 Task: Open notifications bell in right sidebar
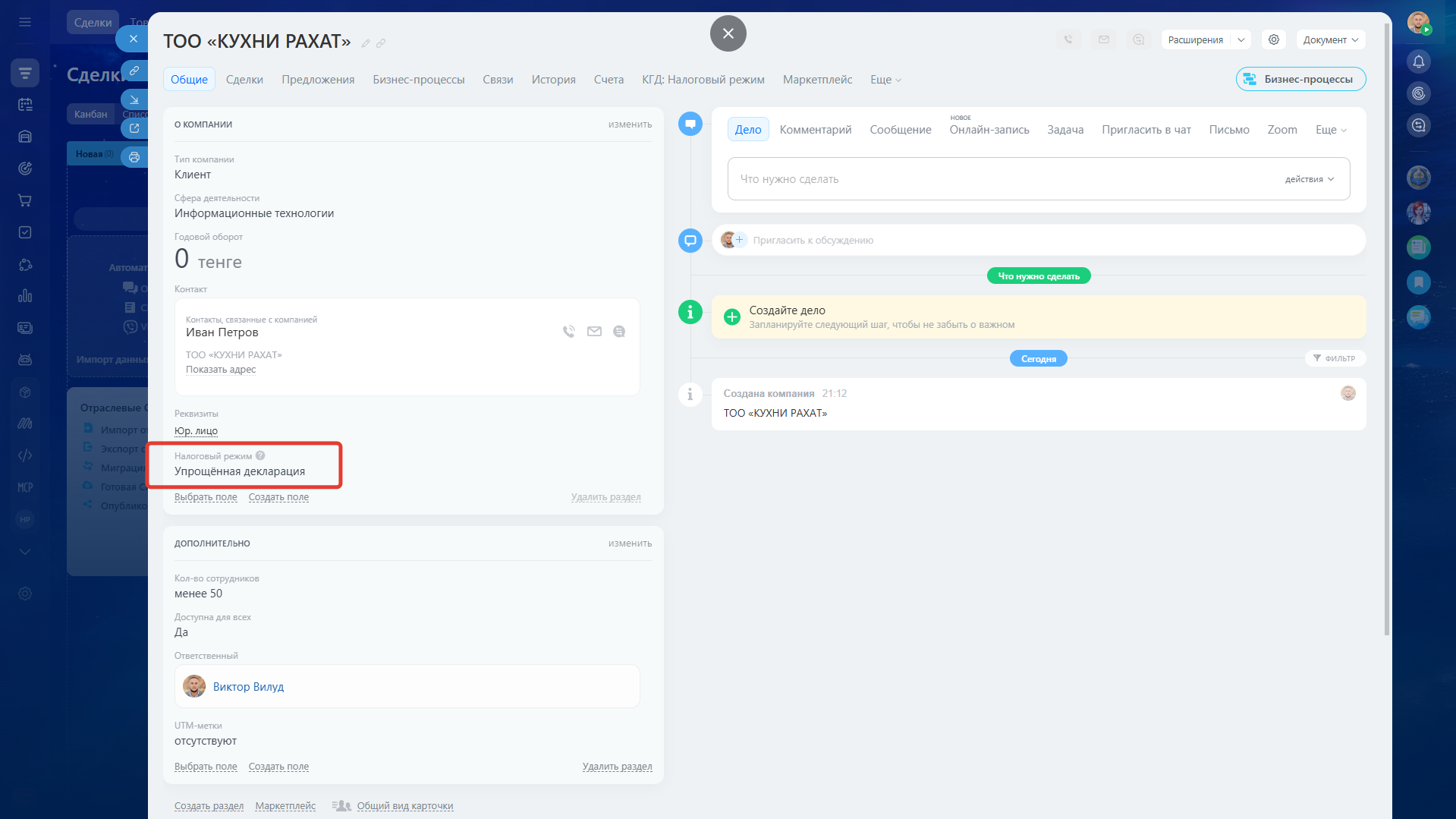[1418, 61]
